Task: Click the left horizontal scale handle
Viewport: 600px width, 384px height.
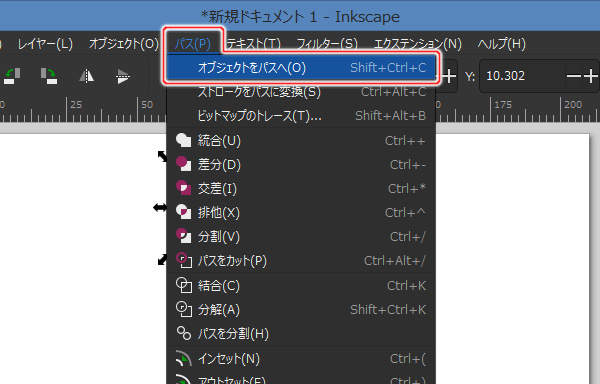Action: coord(160,208)
